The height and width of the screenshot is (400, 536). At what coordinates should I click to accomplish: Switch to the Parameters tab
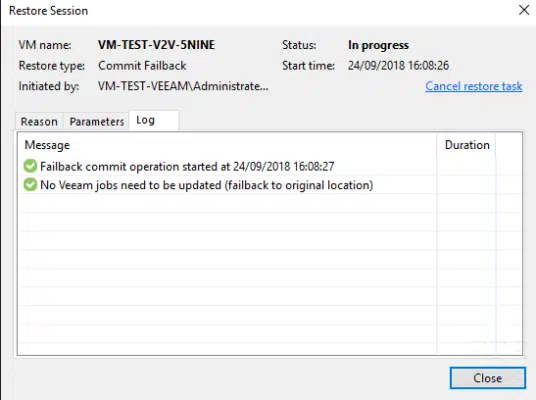97,121
